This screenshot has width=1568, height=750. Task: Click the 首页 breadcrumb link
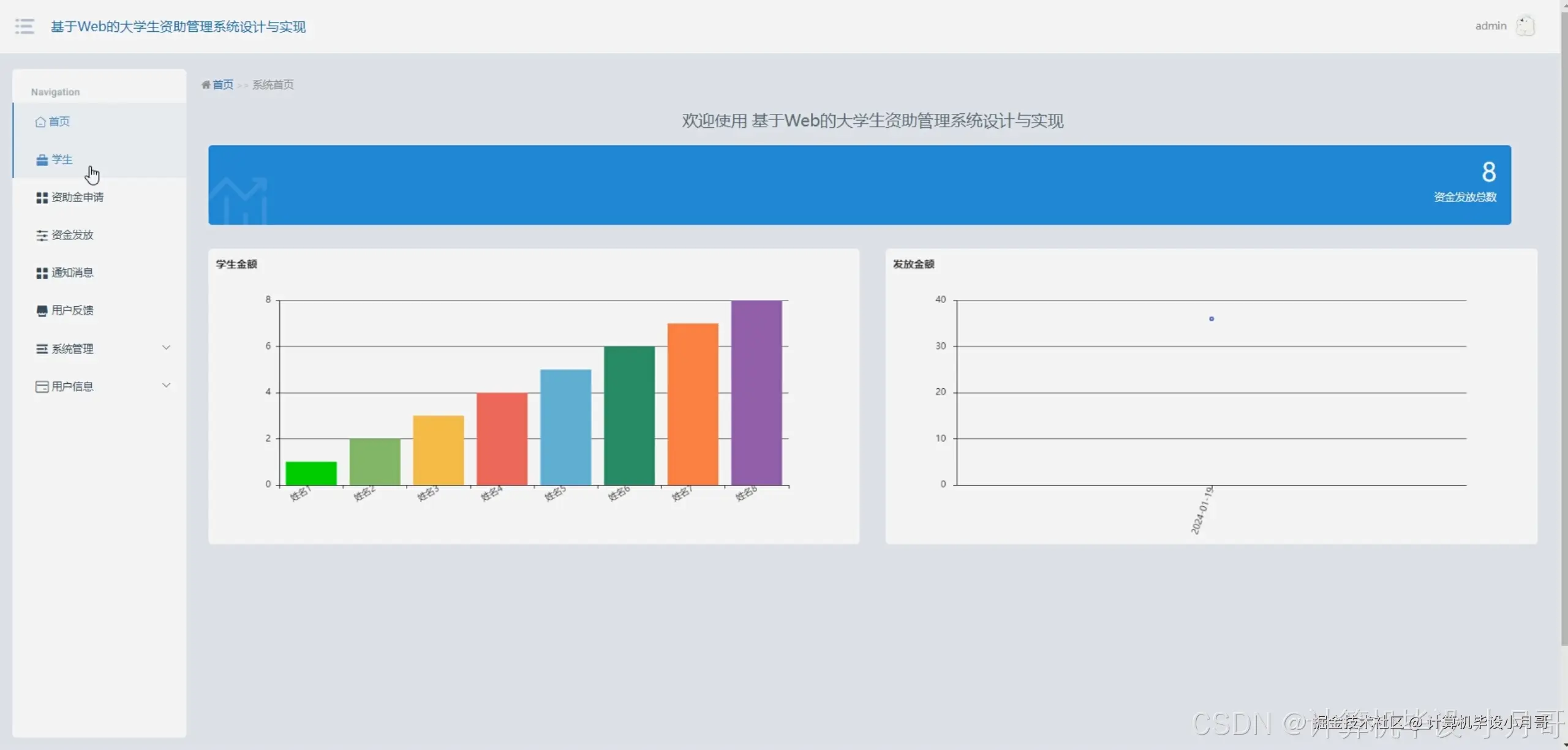point(223,84)
